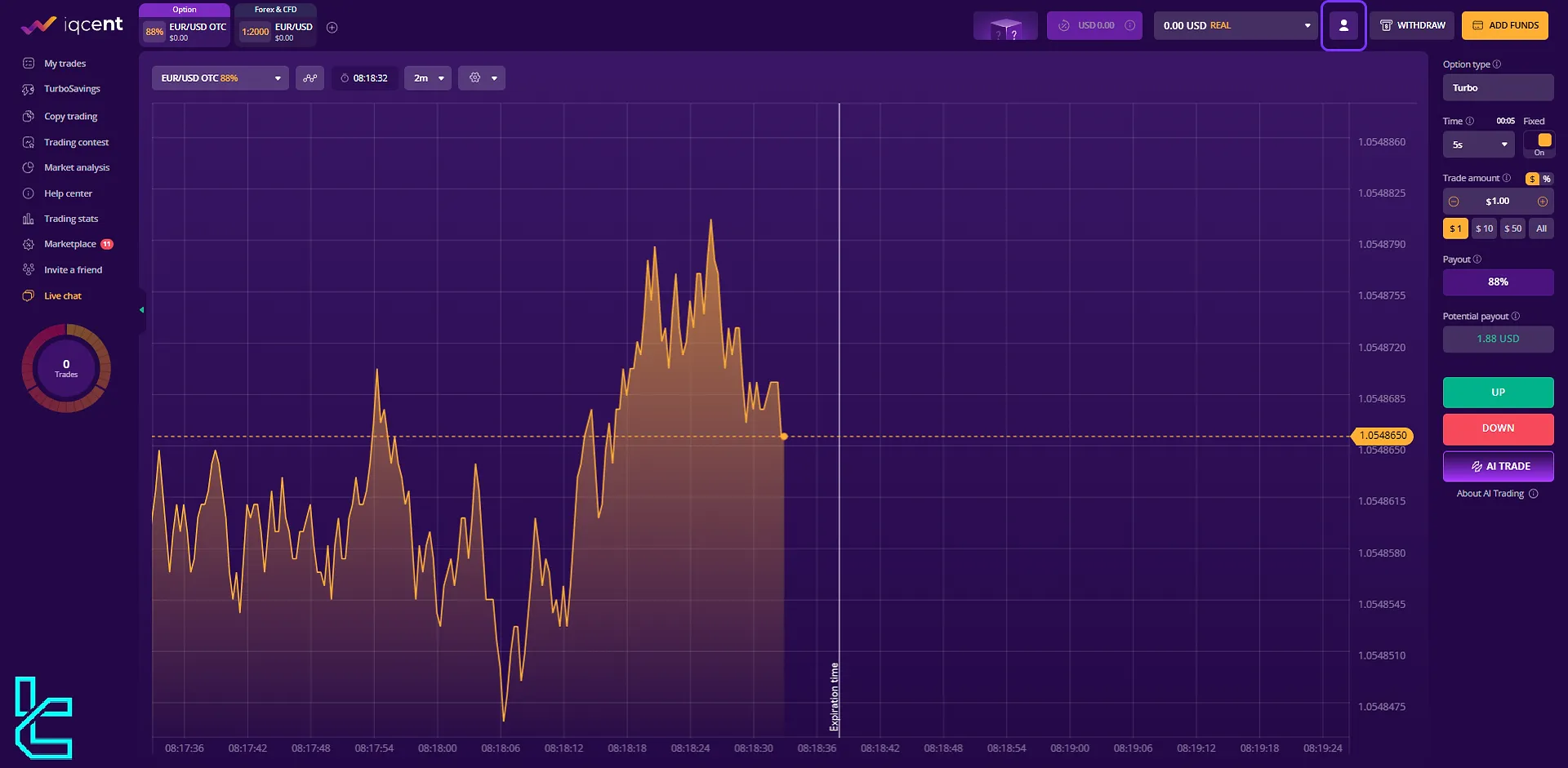This screenshot has width=1568, height=768.
Task: Click the Marketplace notification badge
Action: [107, 244]
